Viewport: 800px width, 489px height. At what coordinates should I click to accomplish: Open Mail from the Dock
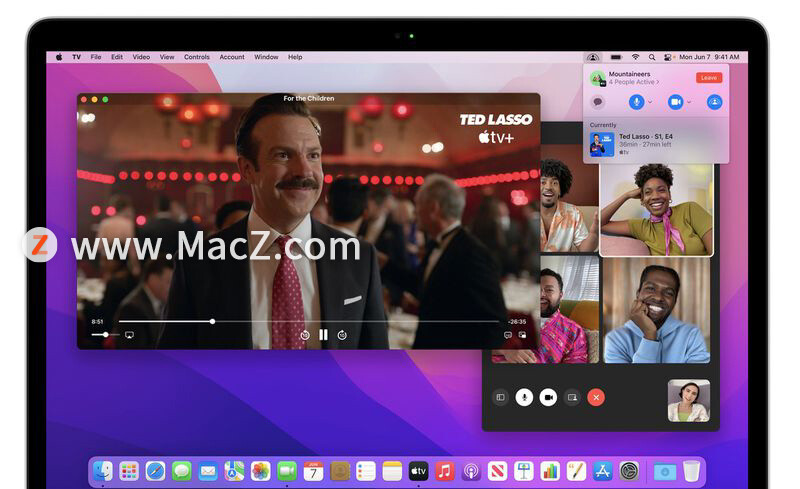pos(208,471)
